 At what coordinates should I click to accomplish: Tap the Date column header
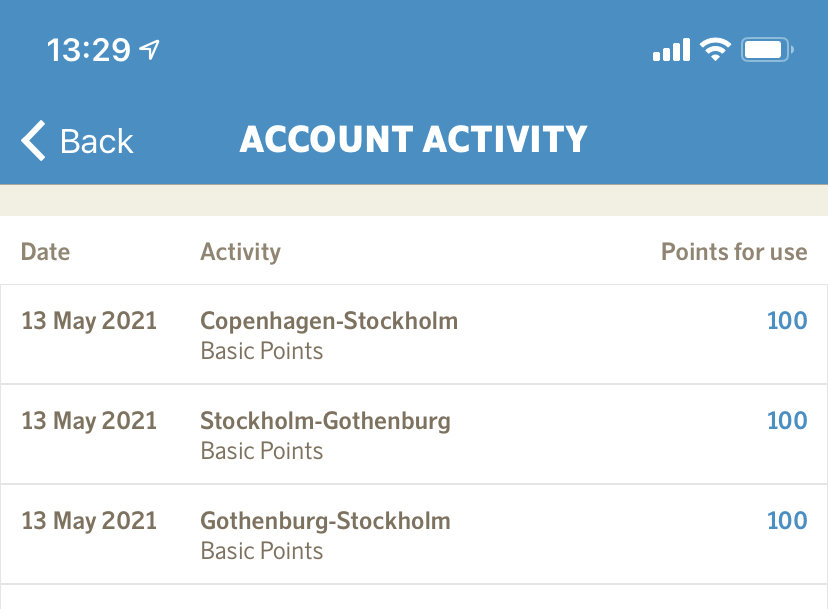click(x=45, y=251)
